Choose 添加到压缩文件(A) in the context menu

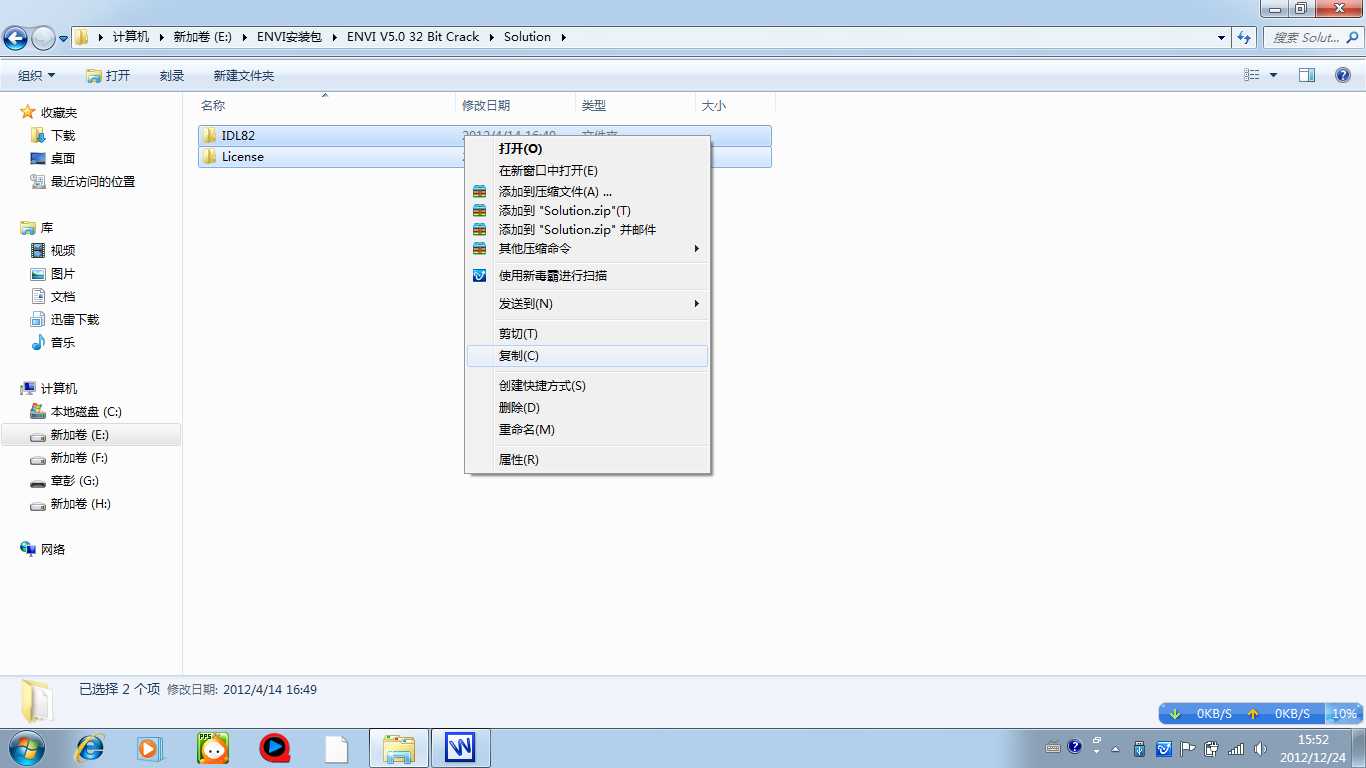pos(588,192)
